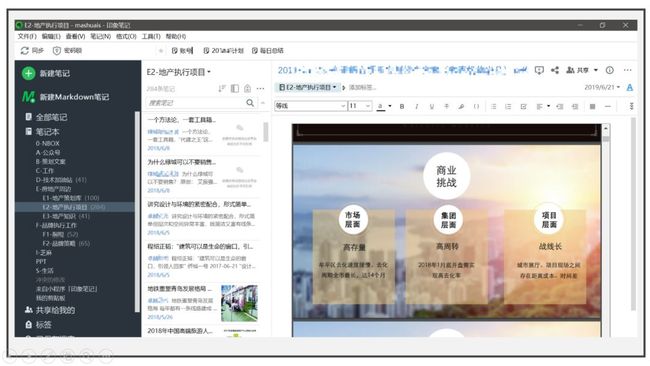Select the highlighted E2-地产执行项目 notebook
Screen dimensions: 650x366
coord(74,207)
